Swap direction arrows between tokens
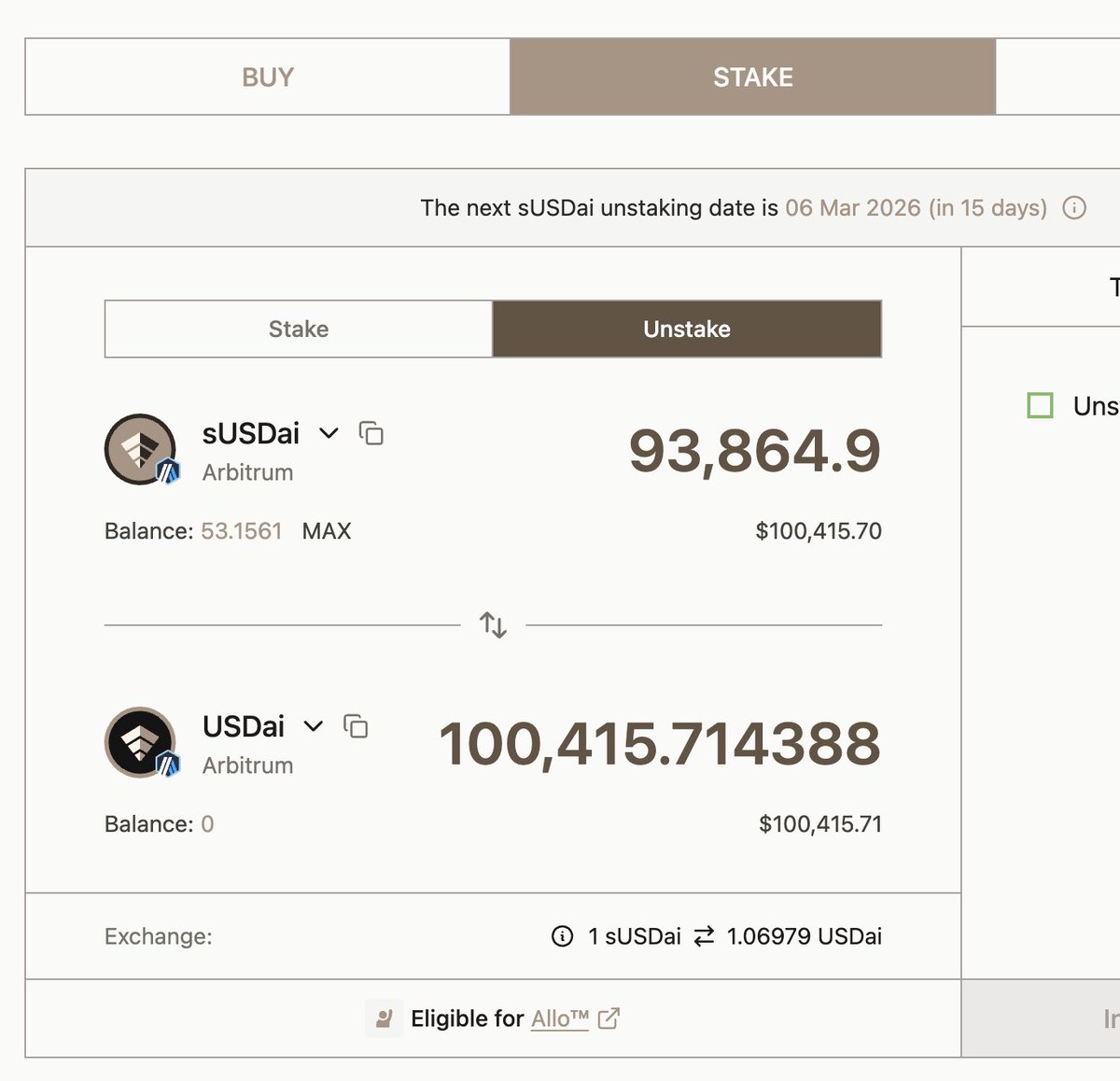Image resolution: width=1120 pixels, height=1081 pixels. [x=493, y=625]
